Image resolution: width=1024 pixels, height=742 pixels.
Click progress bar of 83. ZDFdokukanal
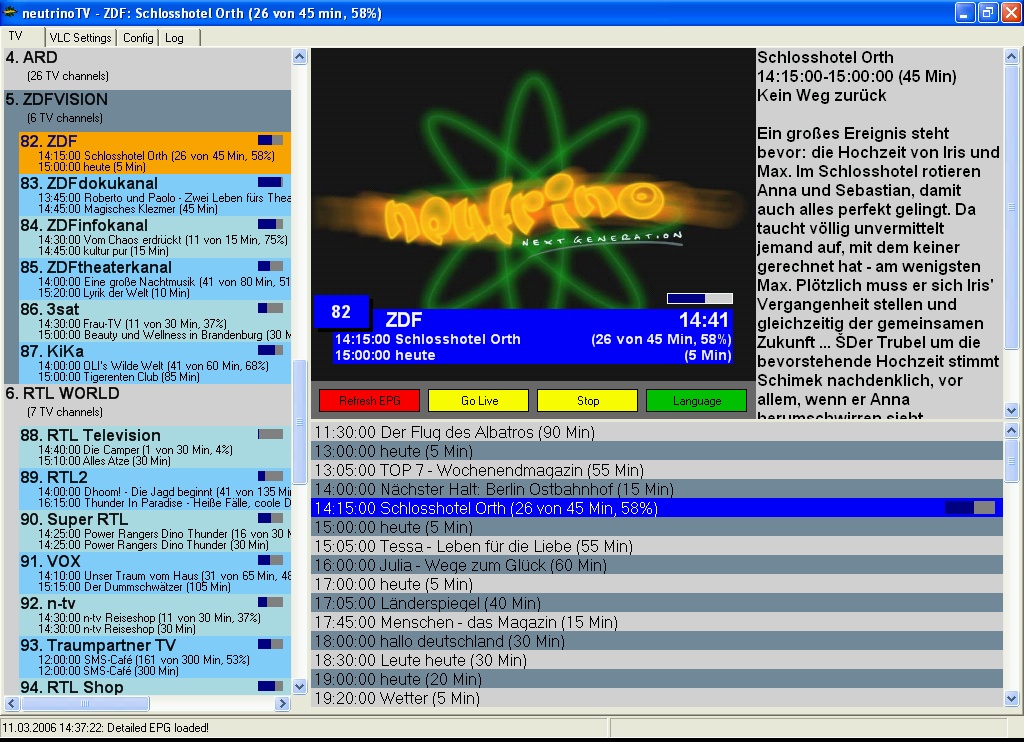(270, 182)
